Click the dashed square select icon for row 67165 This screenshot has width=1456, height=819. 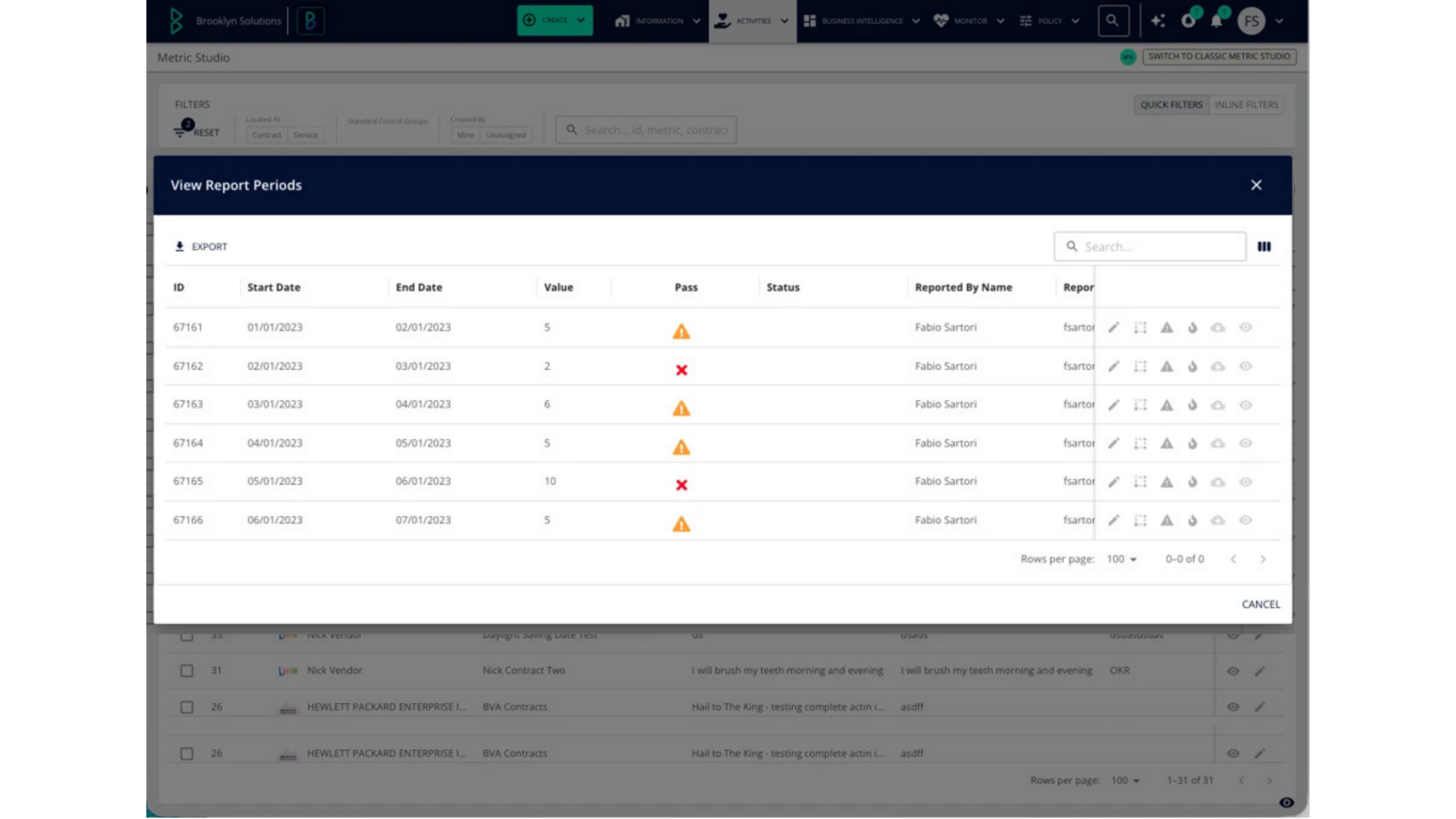tap(1140, 482)
